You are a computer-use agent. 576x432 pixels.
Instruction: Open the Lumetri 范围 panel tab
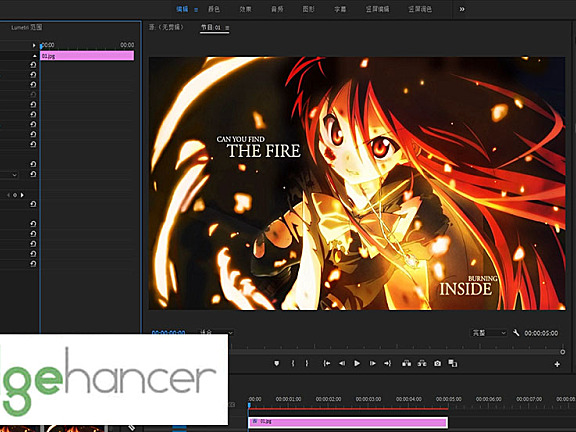tap(26, 27)
